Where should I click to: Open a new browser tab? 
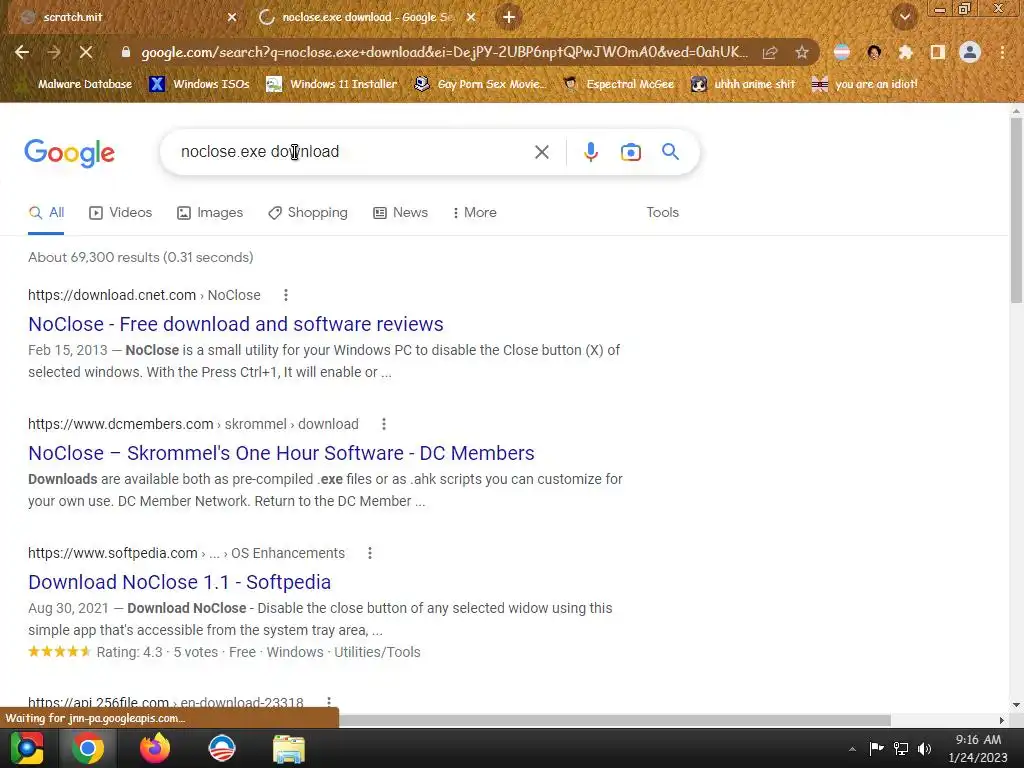[509, 17]
